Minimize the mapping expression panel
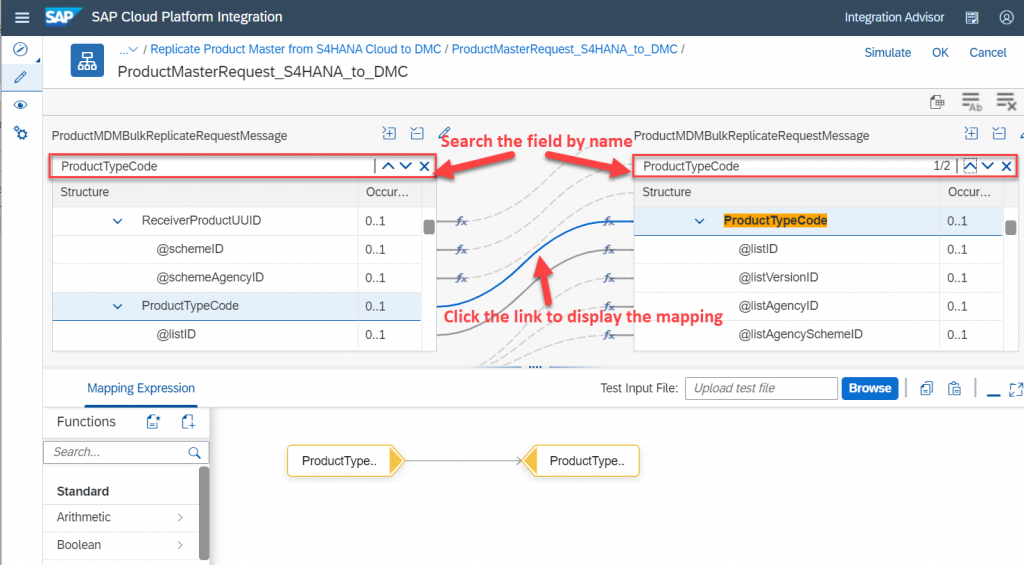This screenshot has width=1024, height=565. click(993, 394)
